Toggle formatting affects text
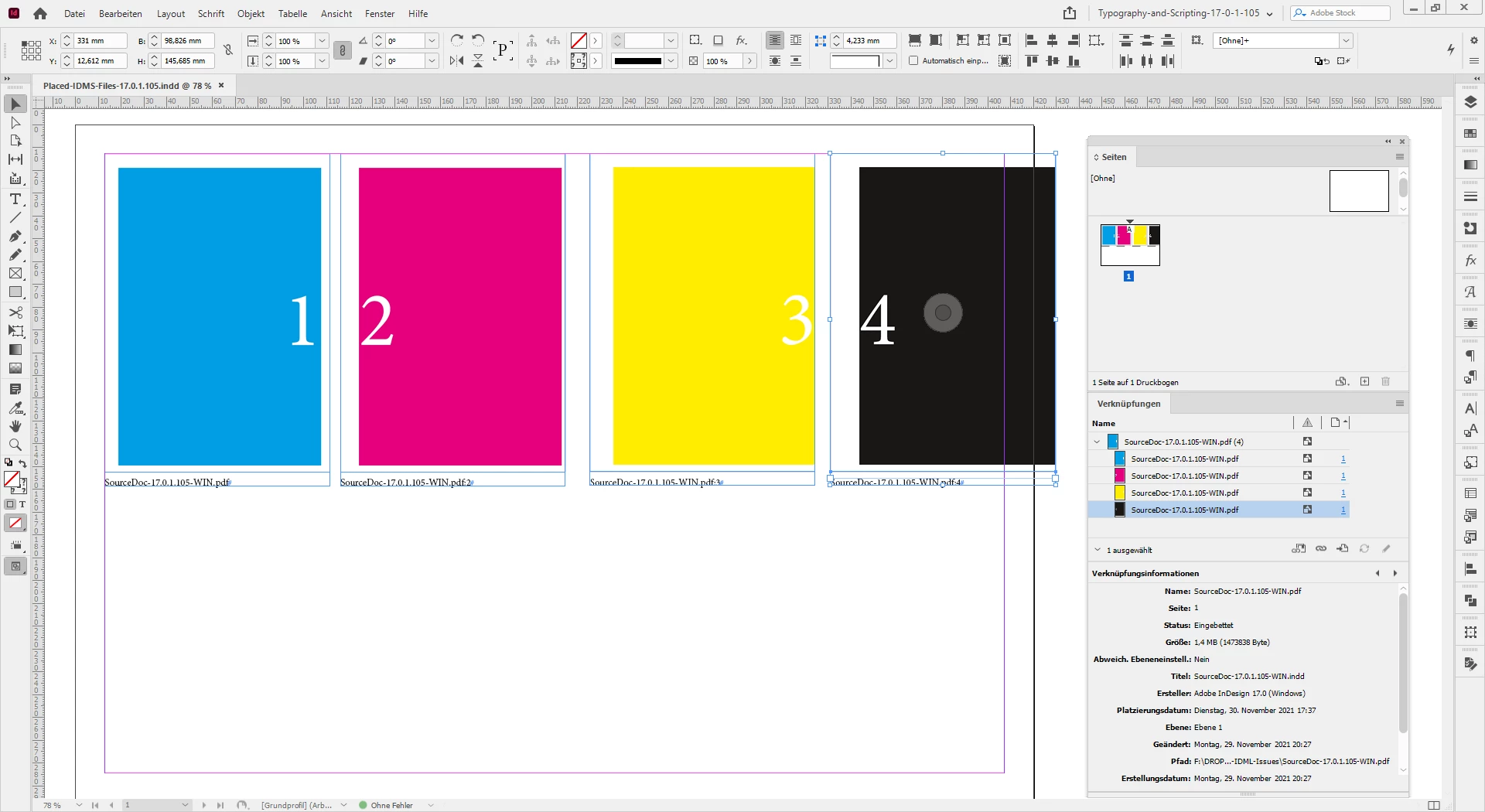Viewport: 1485px width, 812px height. (x=22, y=504)
